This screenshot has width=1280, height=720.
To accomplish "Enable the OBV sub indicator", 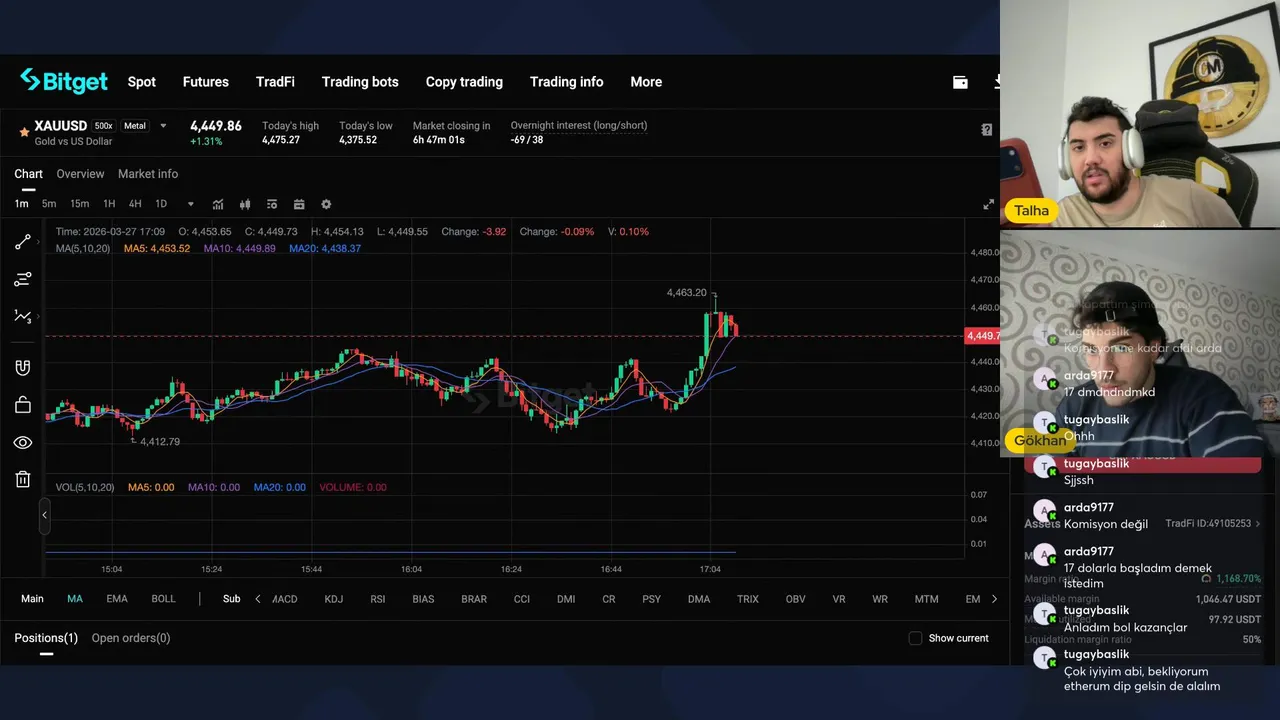I will 795,599.
